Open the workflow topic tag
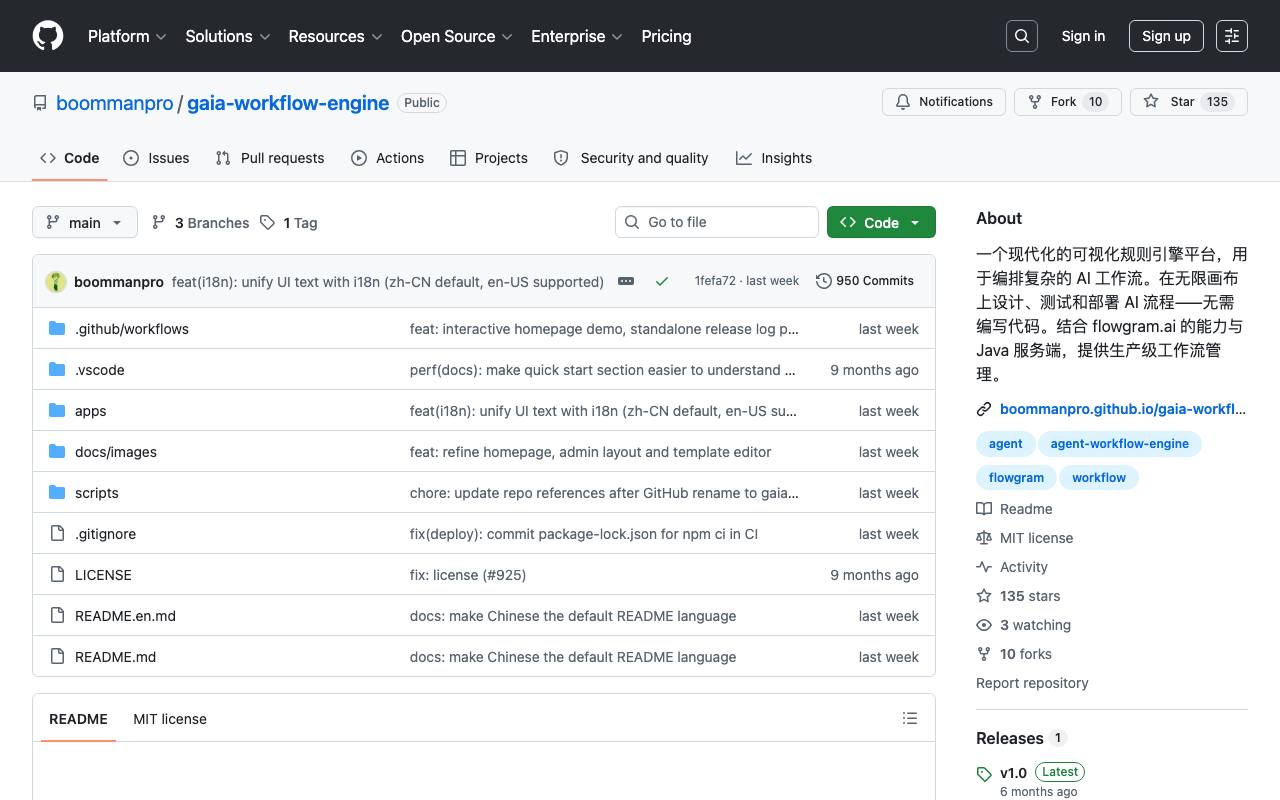Viewport: 1280px width, 800px height. 1099,477
